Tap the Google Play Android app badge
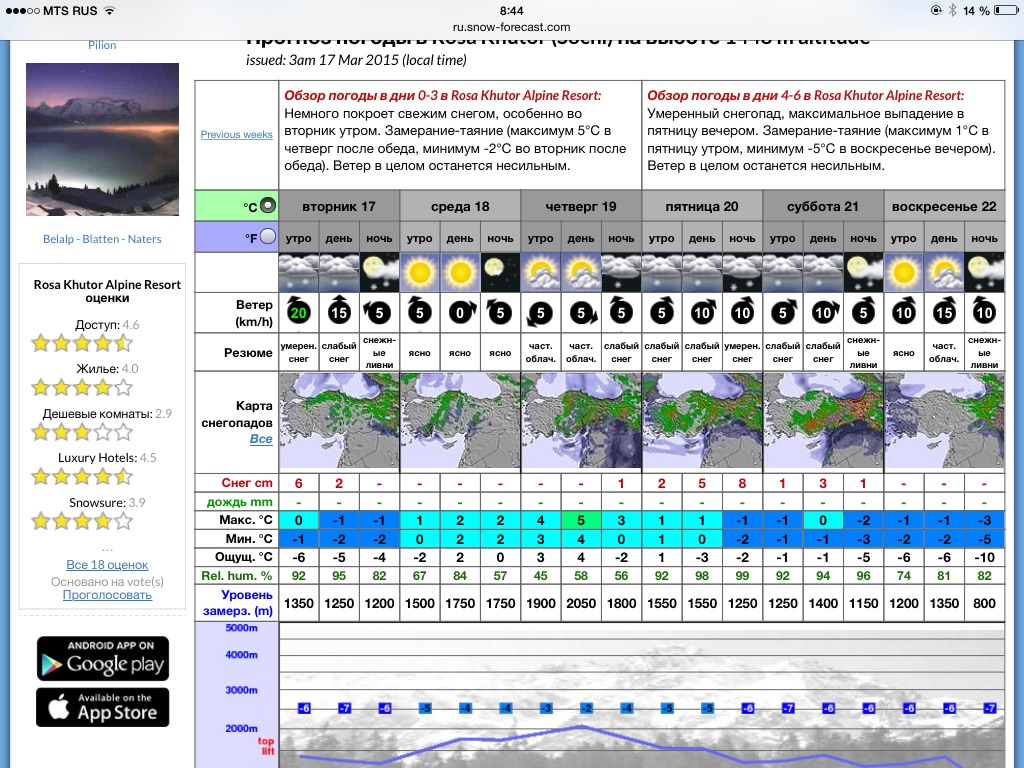This screenshot has height=768, width=1024. pos(103,658)
